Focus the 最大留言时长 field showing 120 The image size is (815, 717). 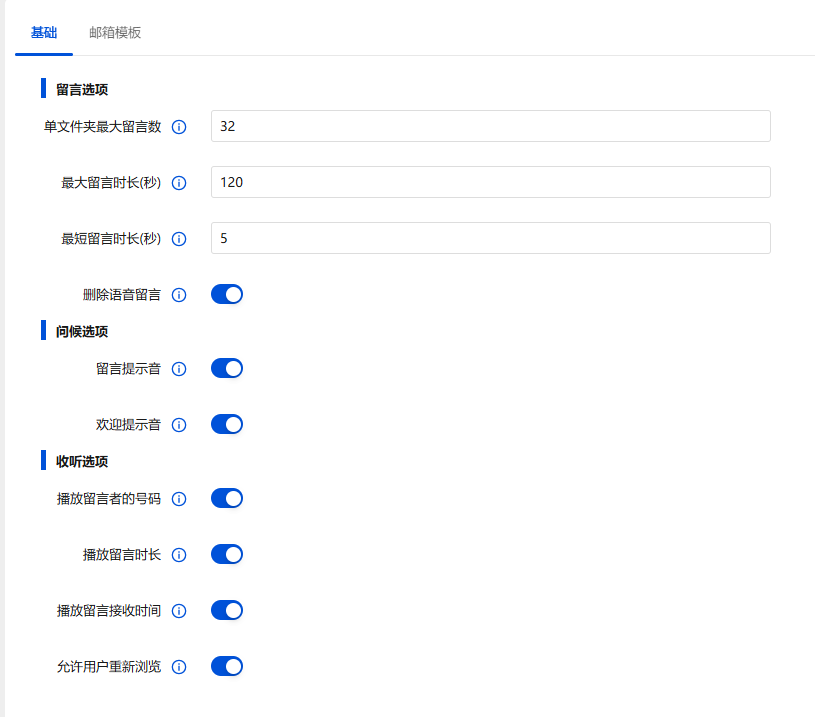490,182
